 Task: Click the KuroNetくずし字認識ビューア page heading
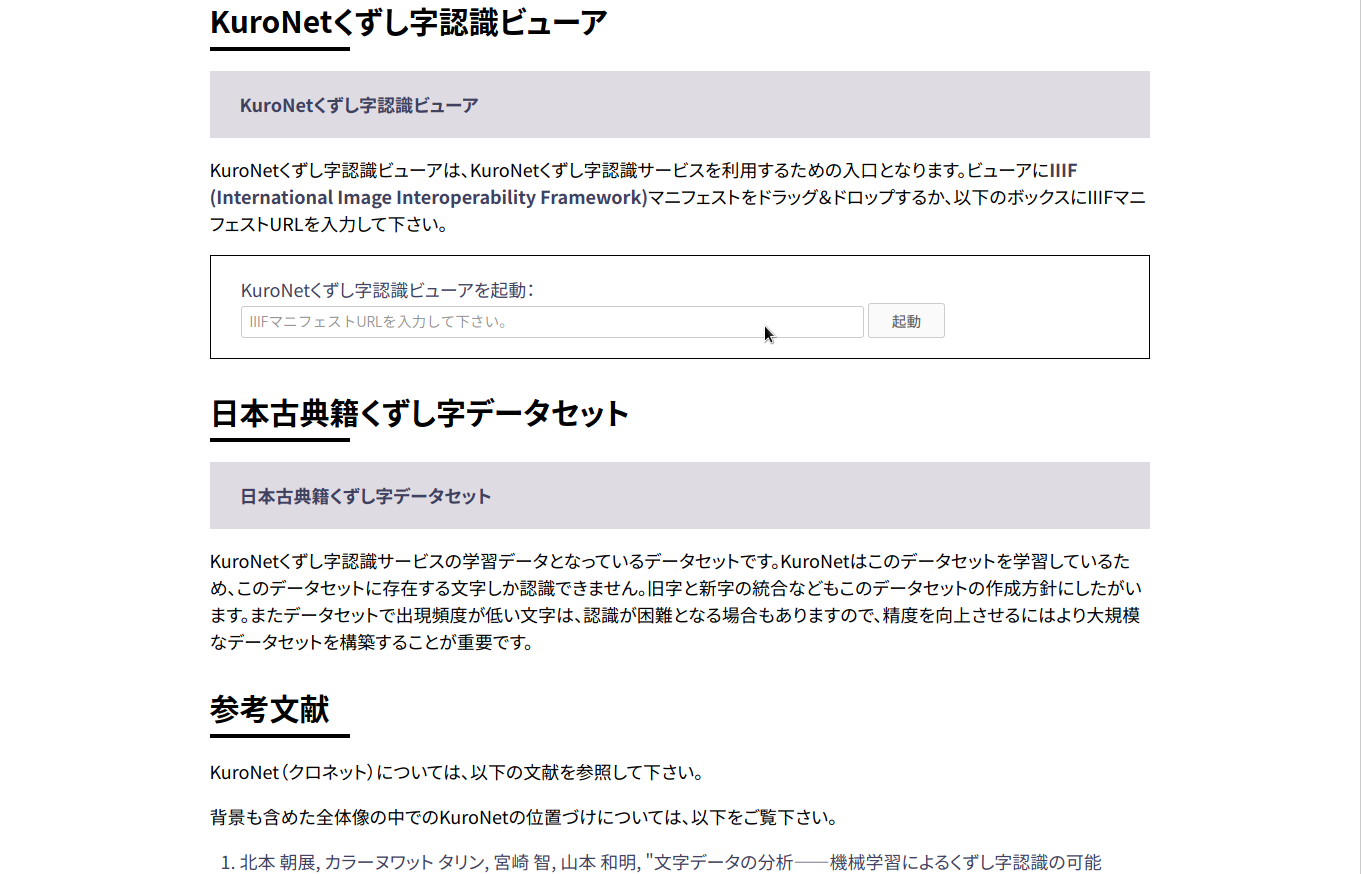click(406, 21)
